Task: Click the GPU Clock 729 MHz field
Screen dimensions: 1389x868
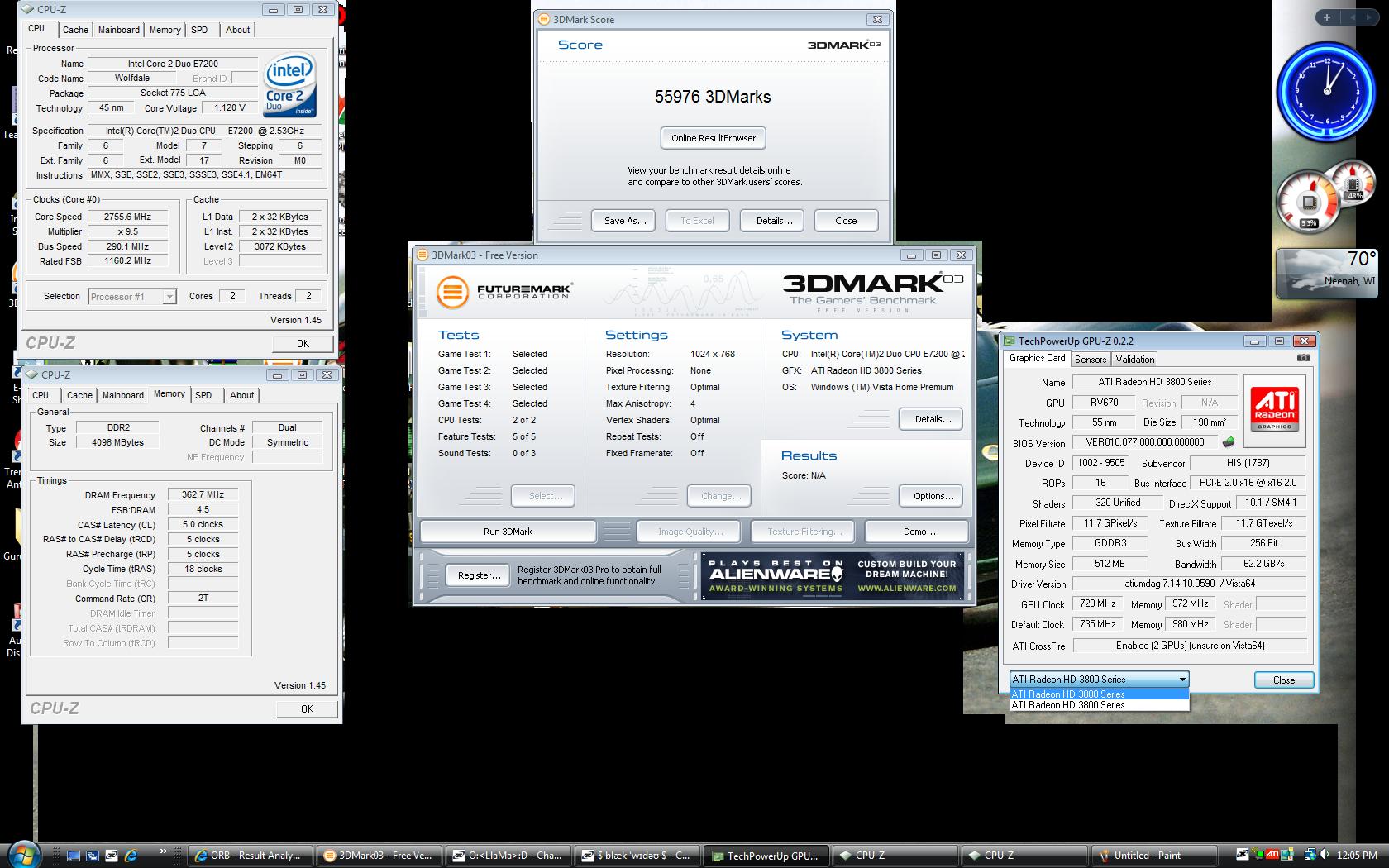Action: (x=1097, y=604)
